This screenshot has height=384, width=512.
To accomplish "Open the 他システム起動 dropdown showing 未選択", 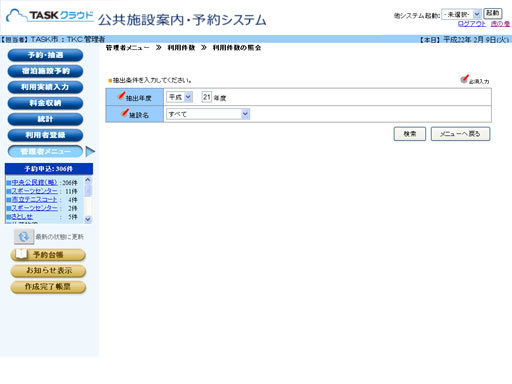I will pyautogui.click(x=461, y=14).
